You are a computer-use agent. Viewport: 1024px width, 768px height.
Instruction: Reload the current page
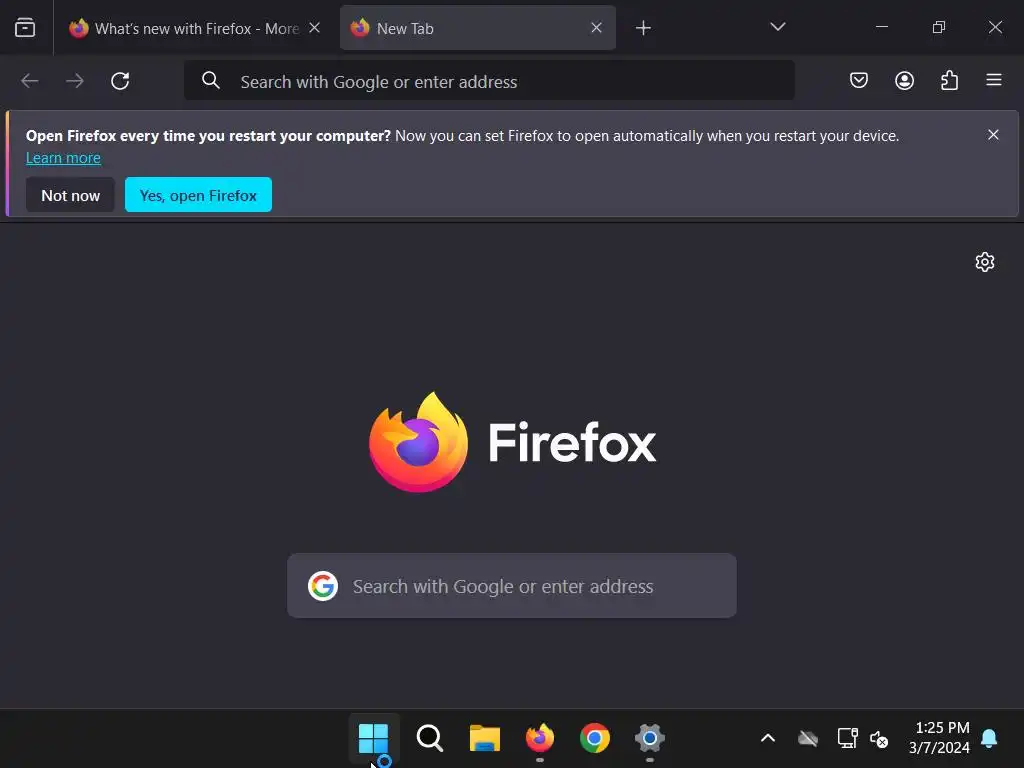pyautogui.click(x=120, y=81)
